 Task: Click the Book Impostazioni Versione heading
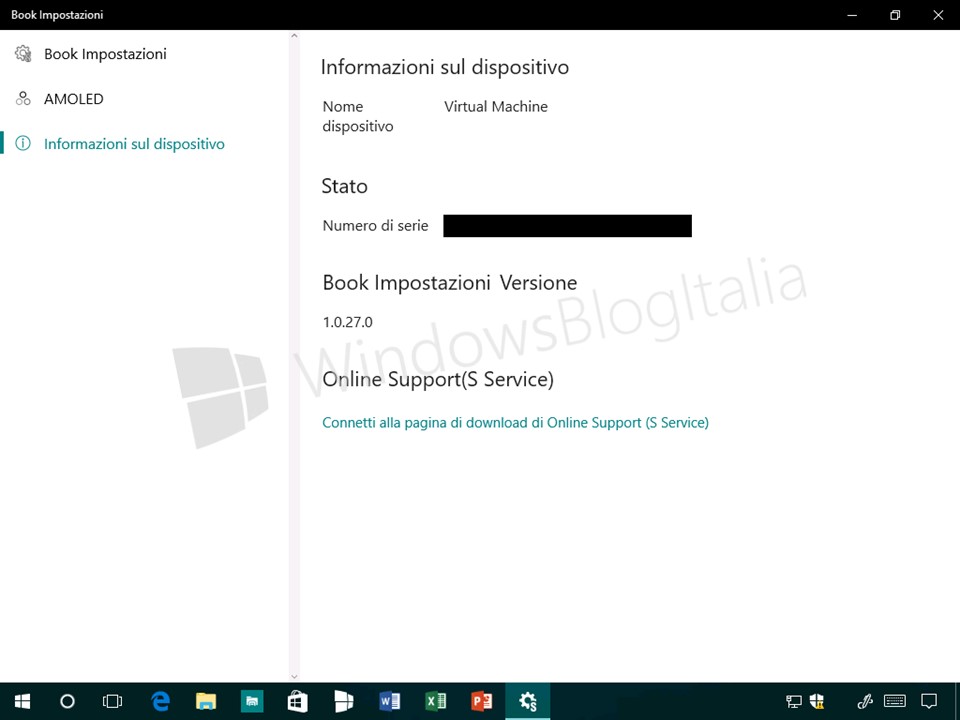[450, 283]
